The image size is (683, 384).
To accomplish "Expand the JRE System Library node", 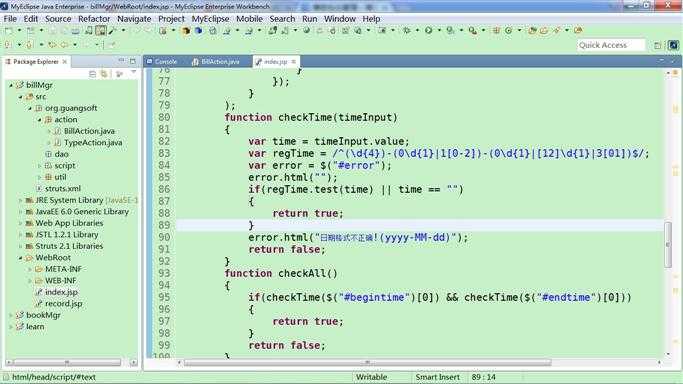I will click(20, 200).
